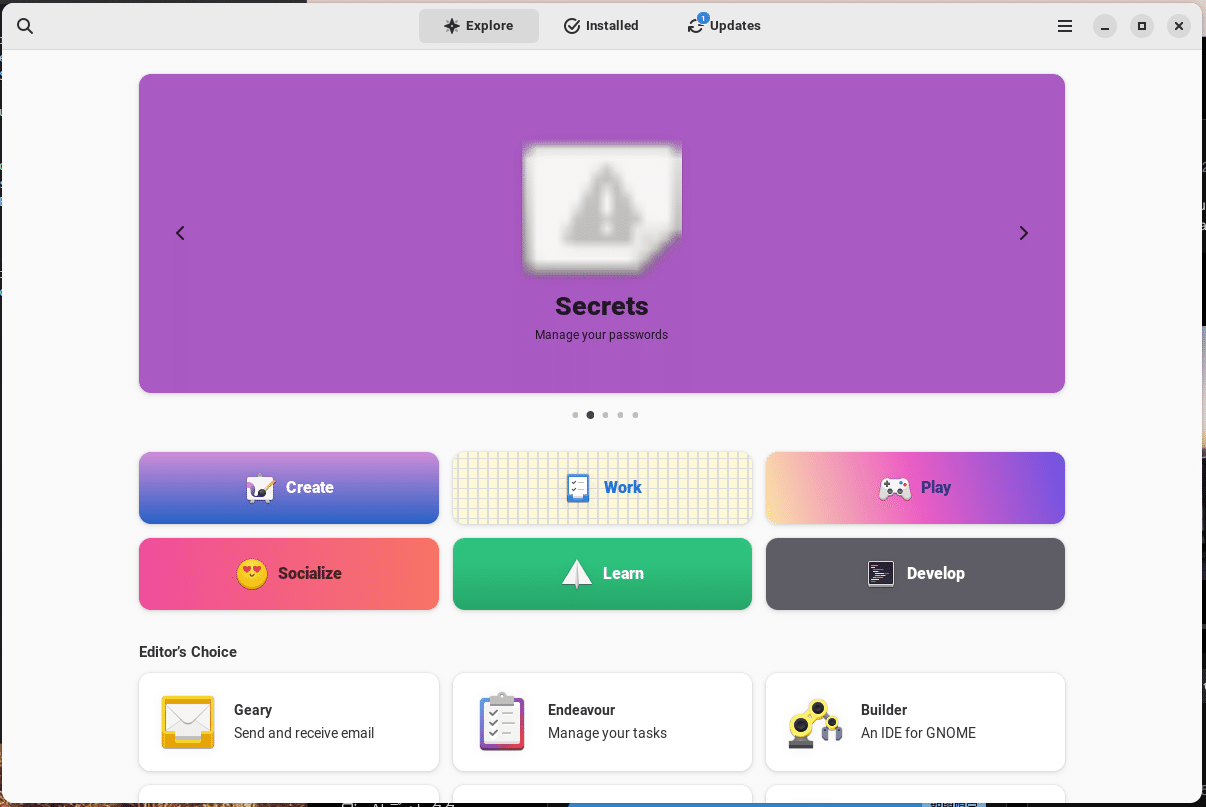Advance the carousel with the right arrow
The height and width of the screenshot is (807, 1206).
1023,232
